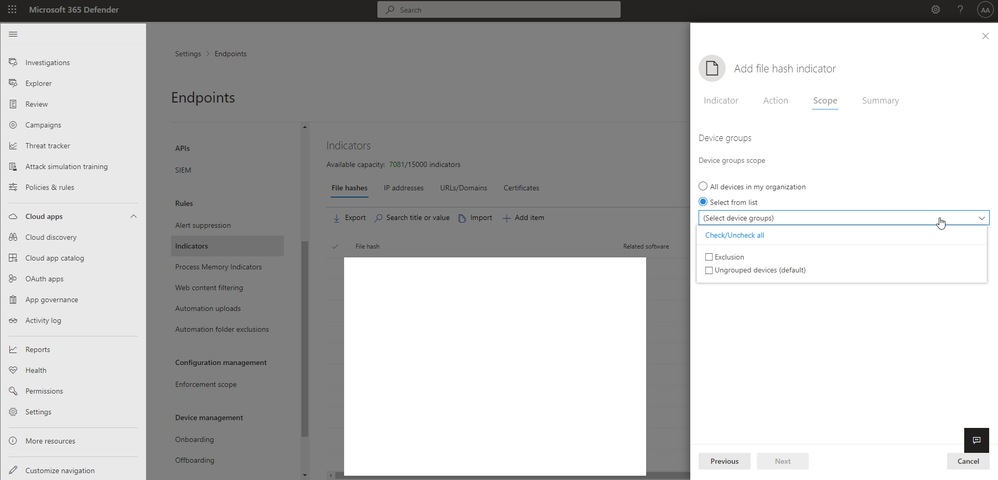Open the feedback chat icon
Image resolution: width=998 pixels, height=480 pixels.
tap(976, 441)
